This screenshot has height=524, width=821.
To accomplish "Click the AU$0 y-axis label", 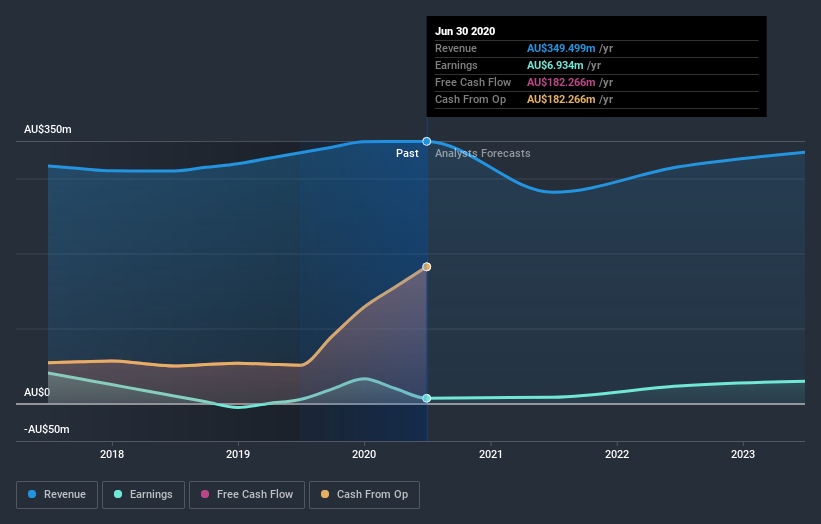I will (37, 392).
